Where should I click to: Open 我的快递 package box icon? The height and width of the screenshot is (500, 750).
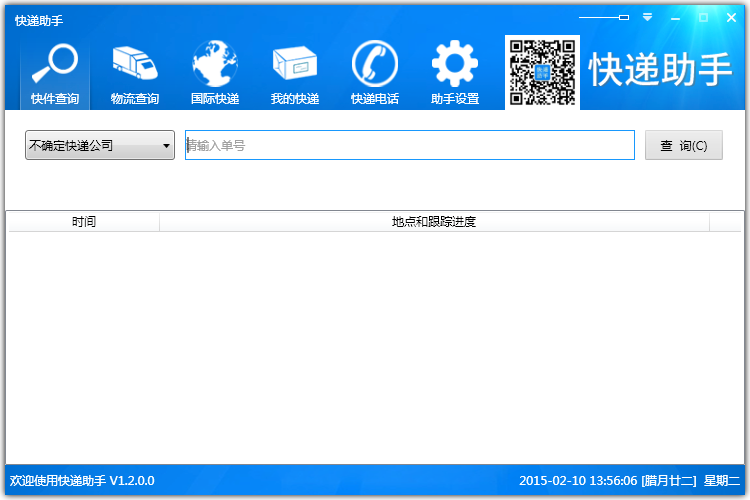pyautogui.click(x=295, y=75)
